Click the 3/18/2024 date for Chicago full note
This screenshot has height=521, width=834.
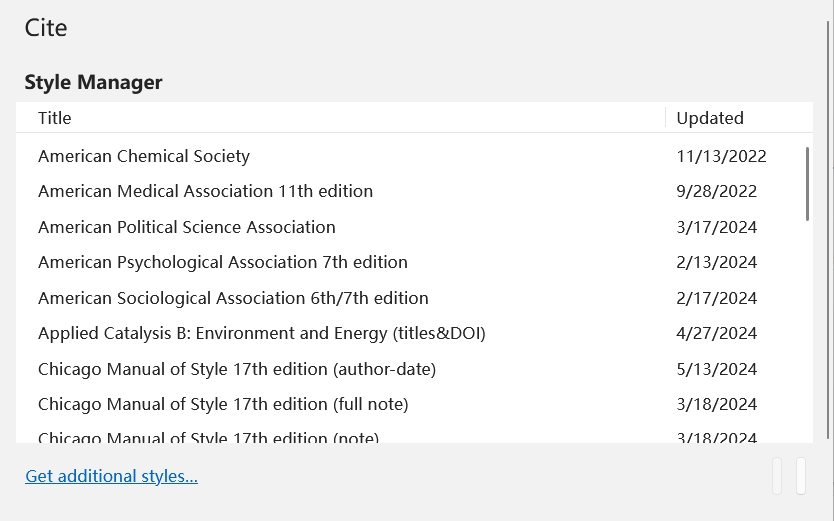716,405
